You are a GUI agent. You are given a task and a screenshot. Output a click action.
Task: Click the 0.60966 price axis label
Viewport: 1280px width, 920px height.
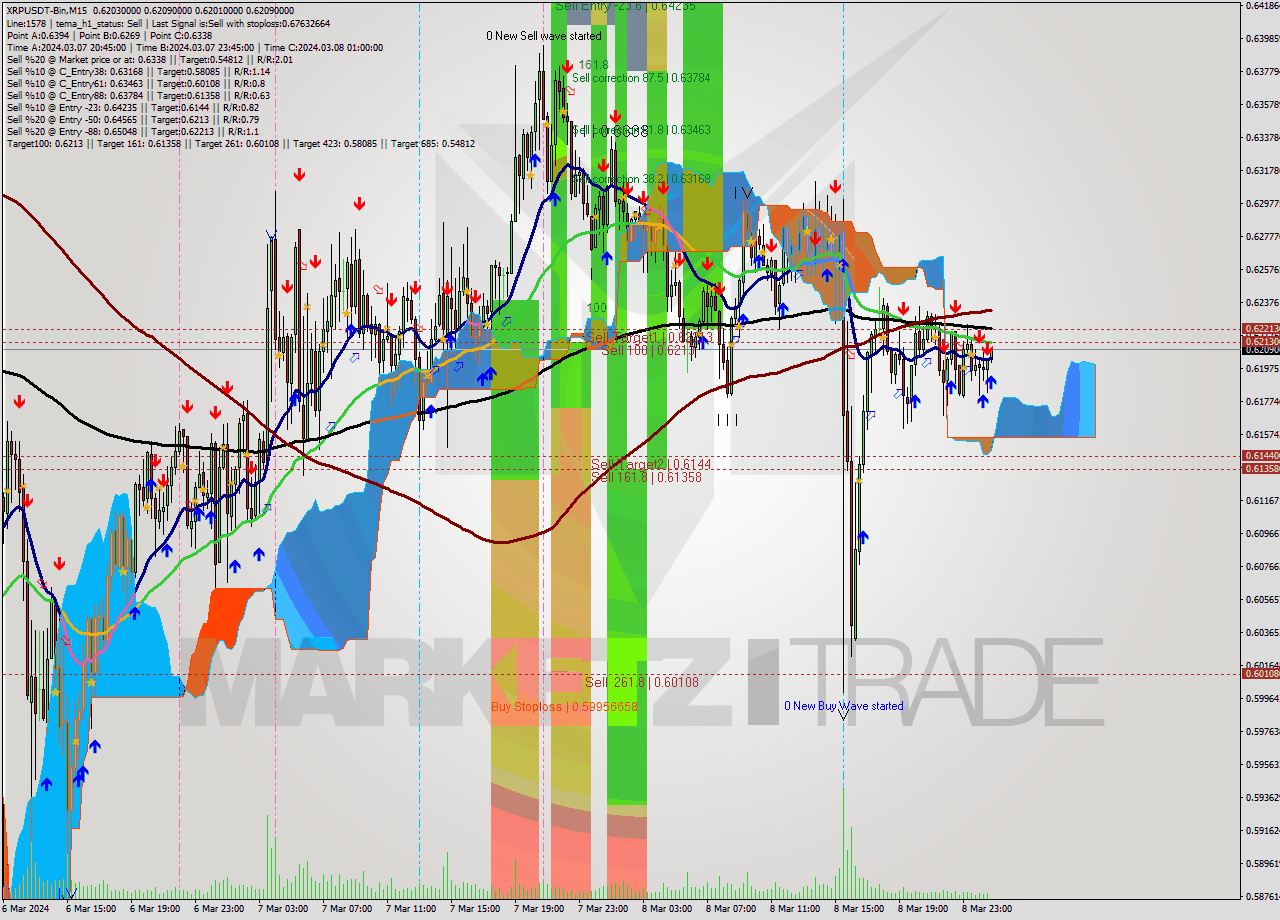[1262, 533]
